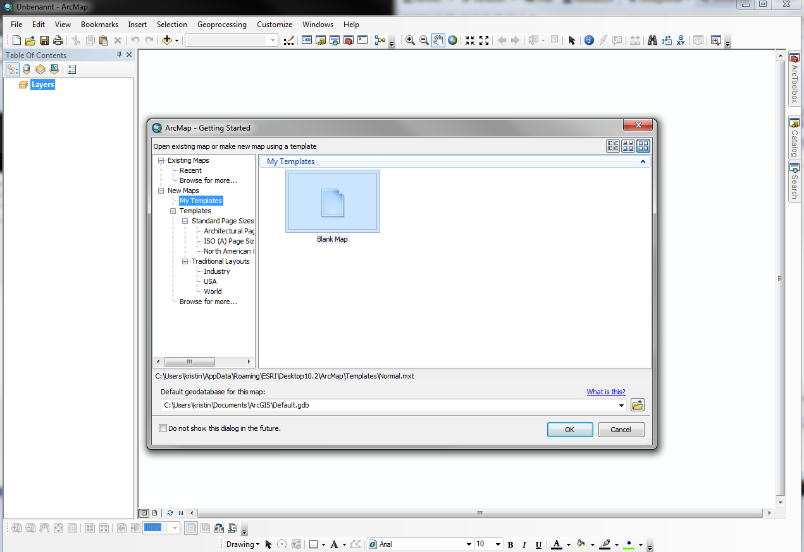Switch dialog to large thumbnails view
This screenshot has height=552, width=804.
(x=643, y=146)
